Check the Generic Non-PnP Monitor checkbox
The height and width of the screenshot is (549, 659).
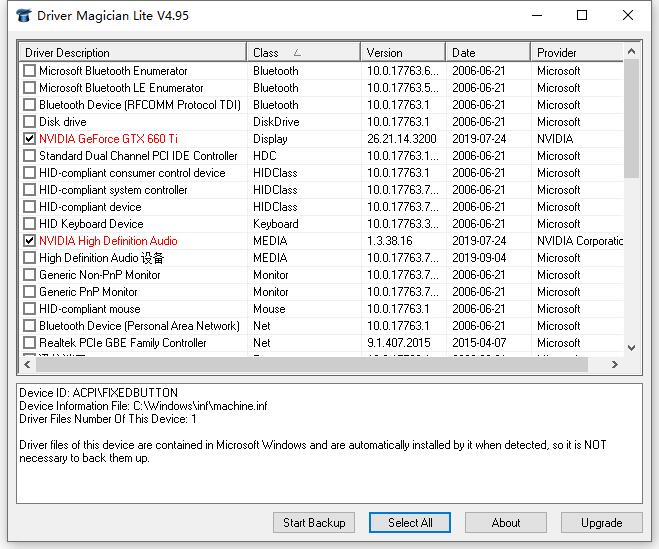(29, 275)
